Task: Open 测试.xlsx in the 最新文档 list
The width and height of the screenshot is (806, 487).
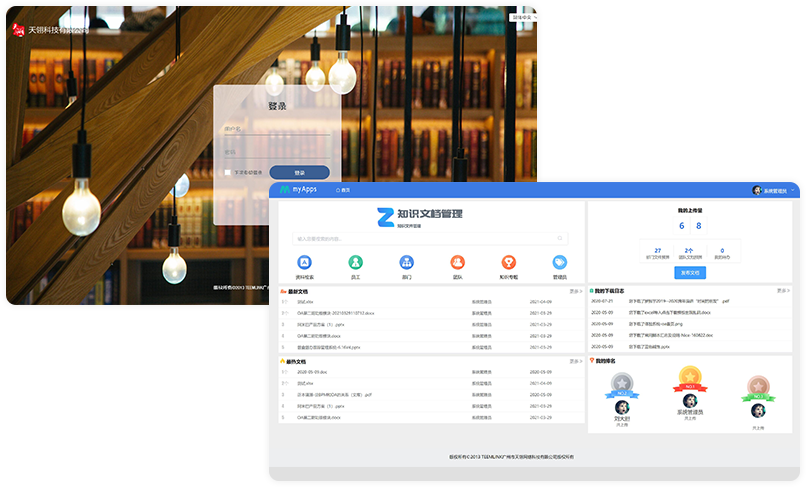Action: tap(305, 301)
